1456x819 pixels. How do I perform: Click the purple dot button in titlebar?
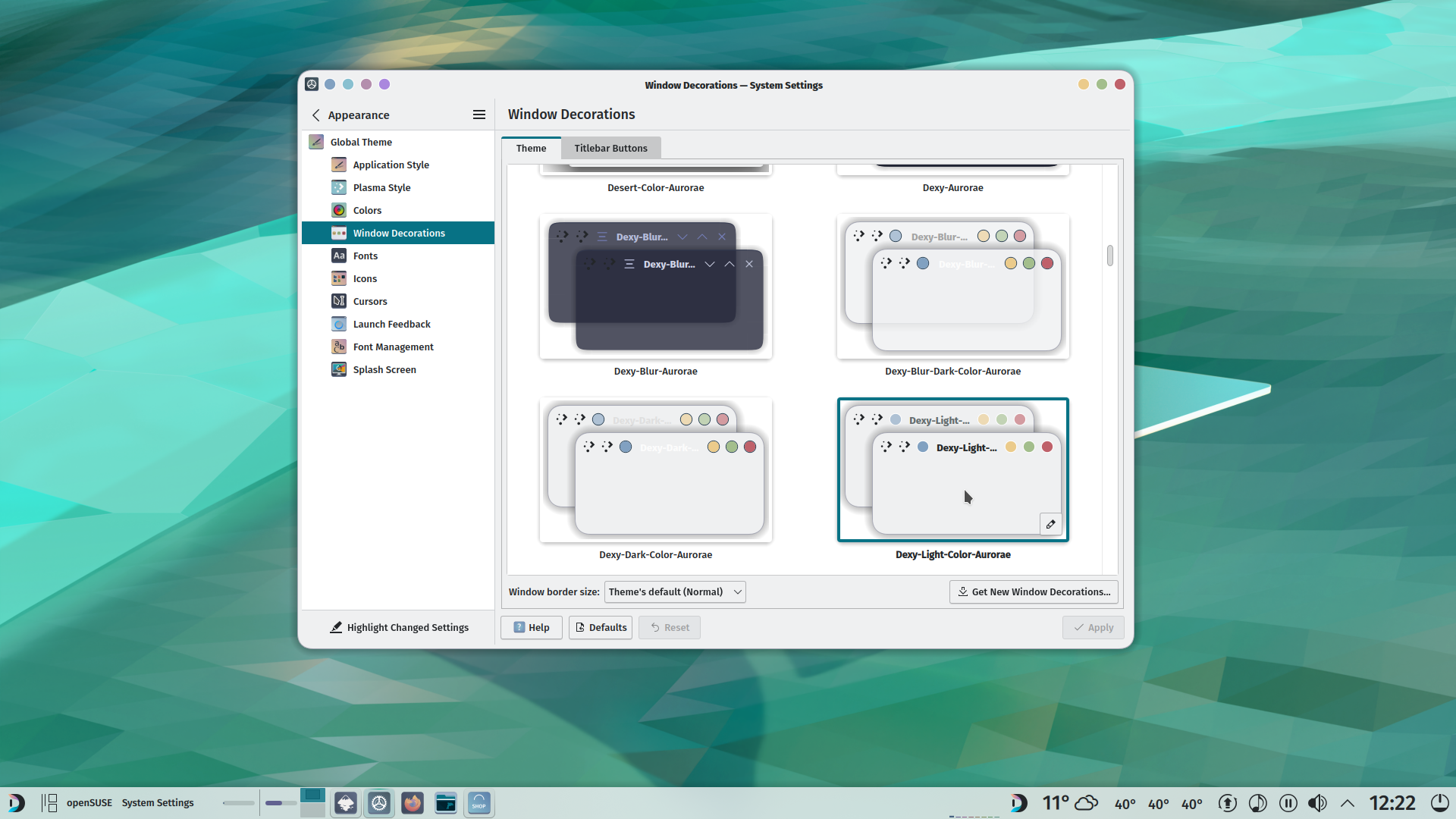pyautogui.click(x=384, y=84)
